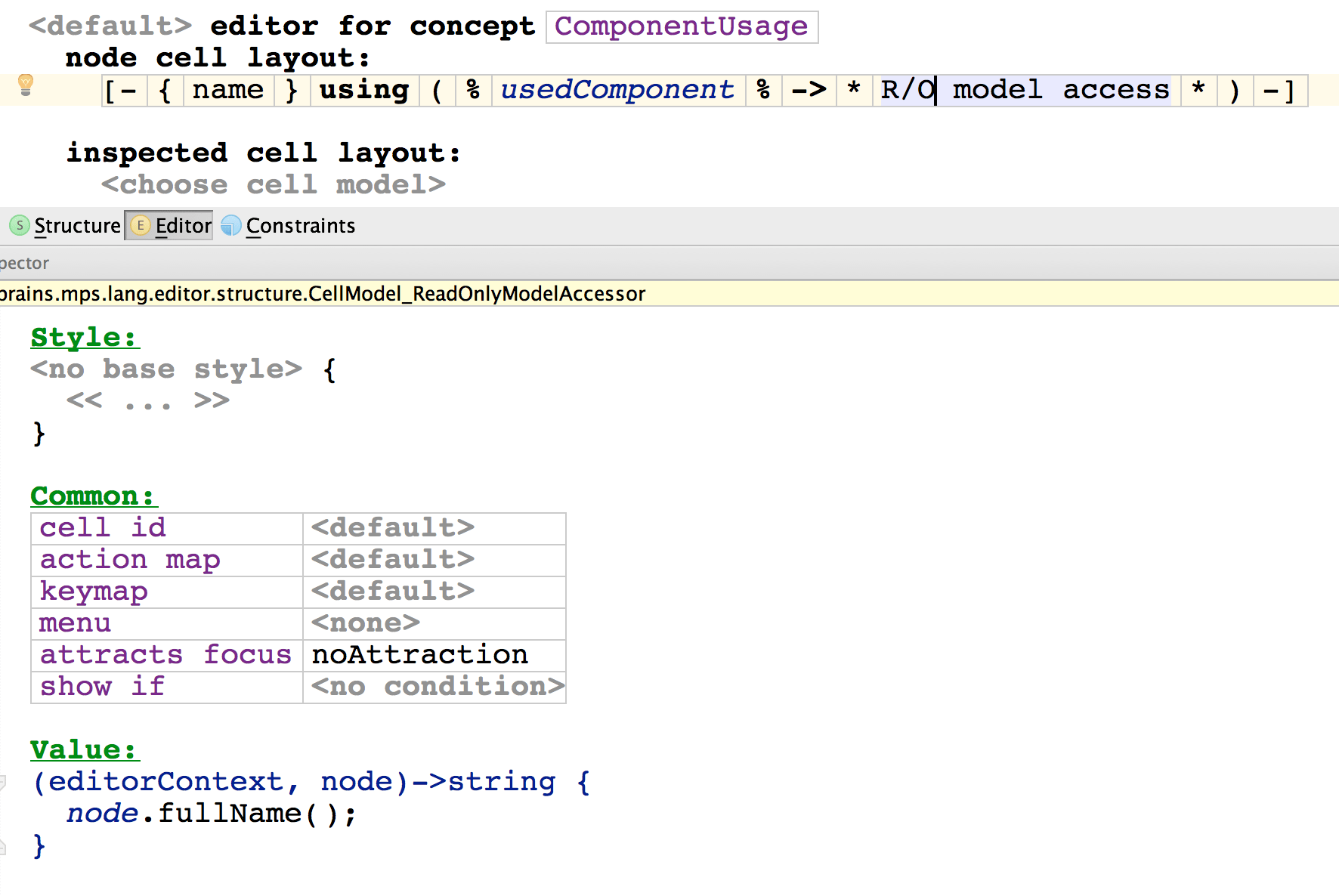
Task: Open the Constraints tab
Action: (289, 225)
